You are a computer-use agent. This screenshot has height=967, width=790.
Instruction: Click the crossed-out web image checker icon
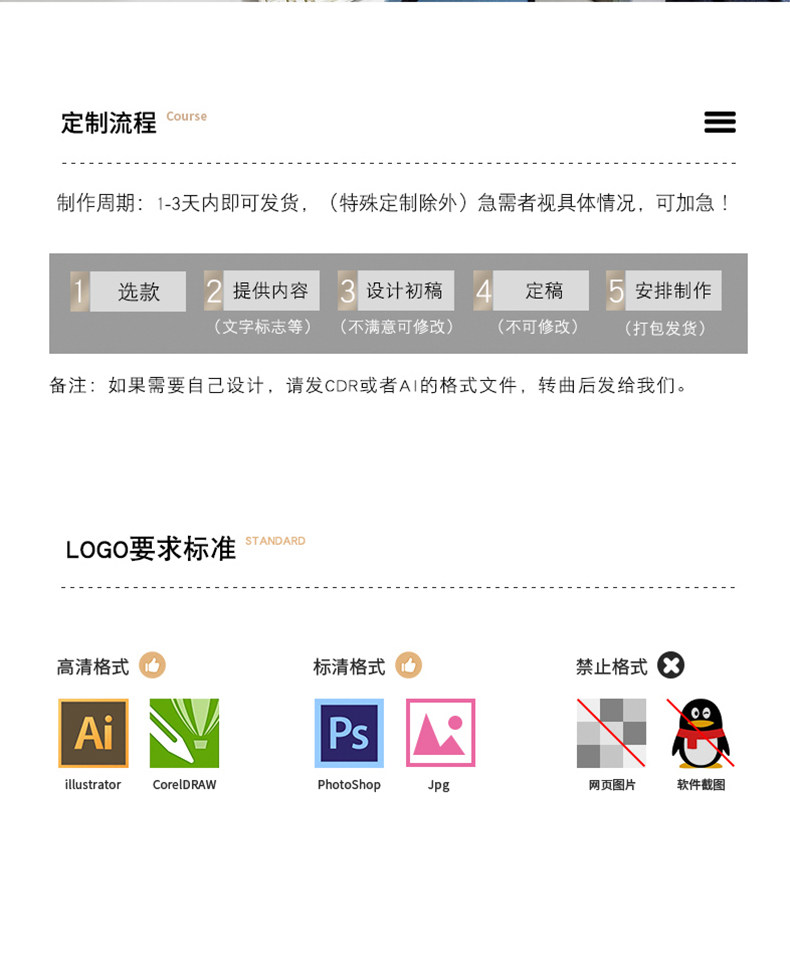coord(611,733)
